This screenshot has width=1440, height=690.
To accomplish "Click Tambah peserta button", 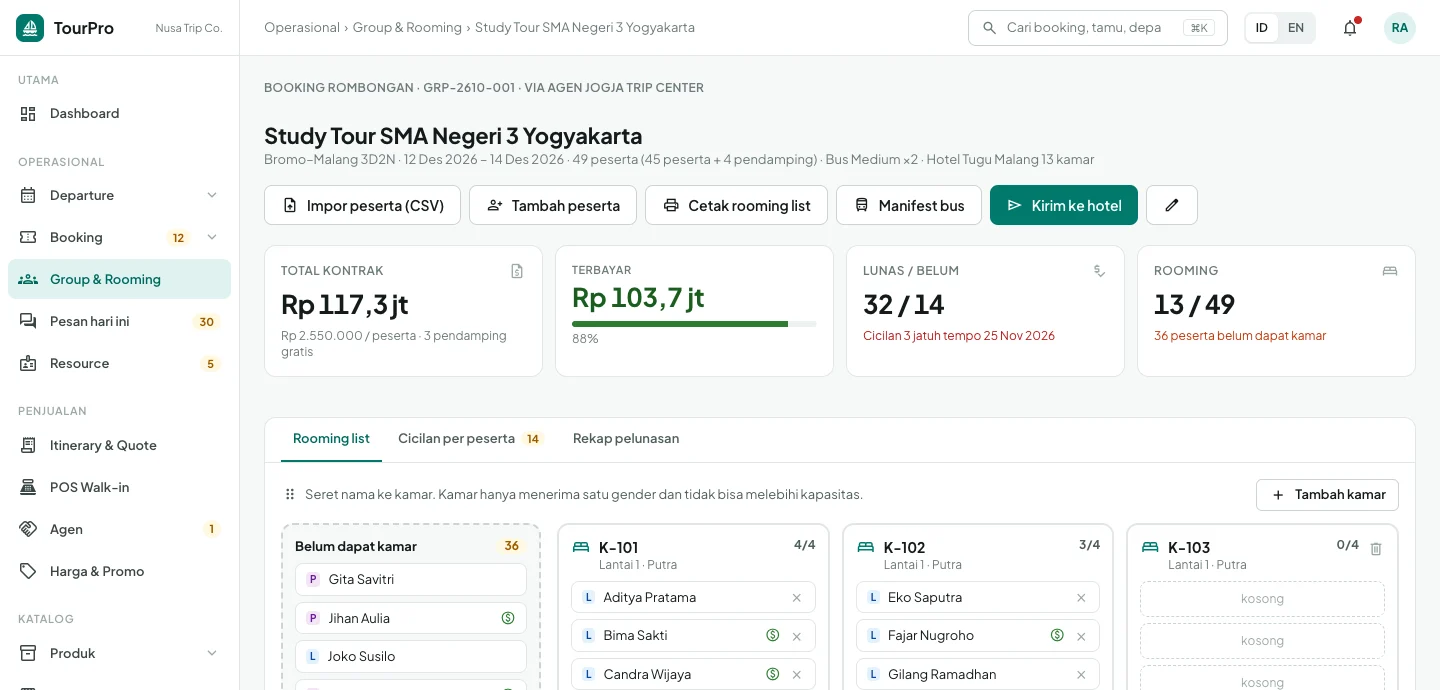I will (x=553, y=205).
